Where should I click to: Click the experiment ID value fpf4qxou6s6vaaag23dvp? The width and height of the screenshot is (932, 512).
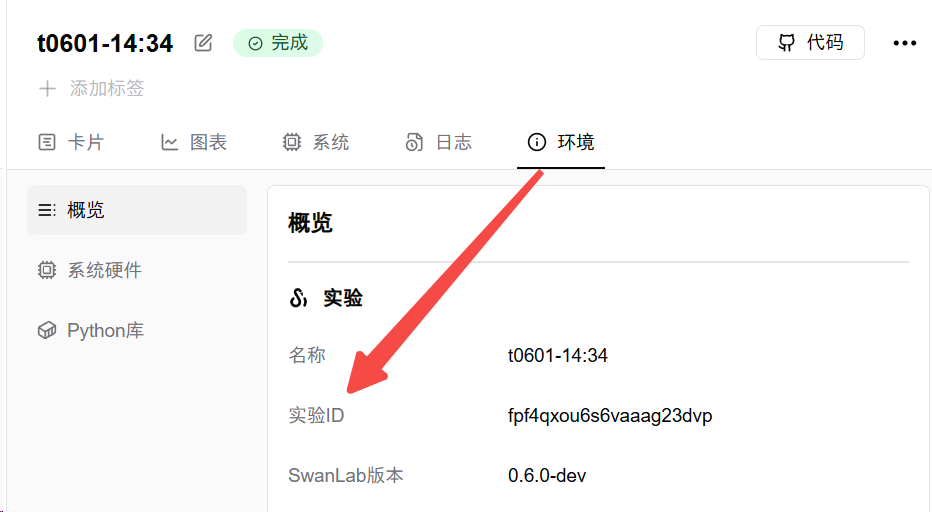tap(610, 415)
